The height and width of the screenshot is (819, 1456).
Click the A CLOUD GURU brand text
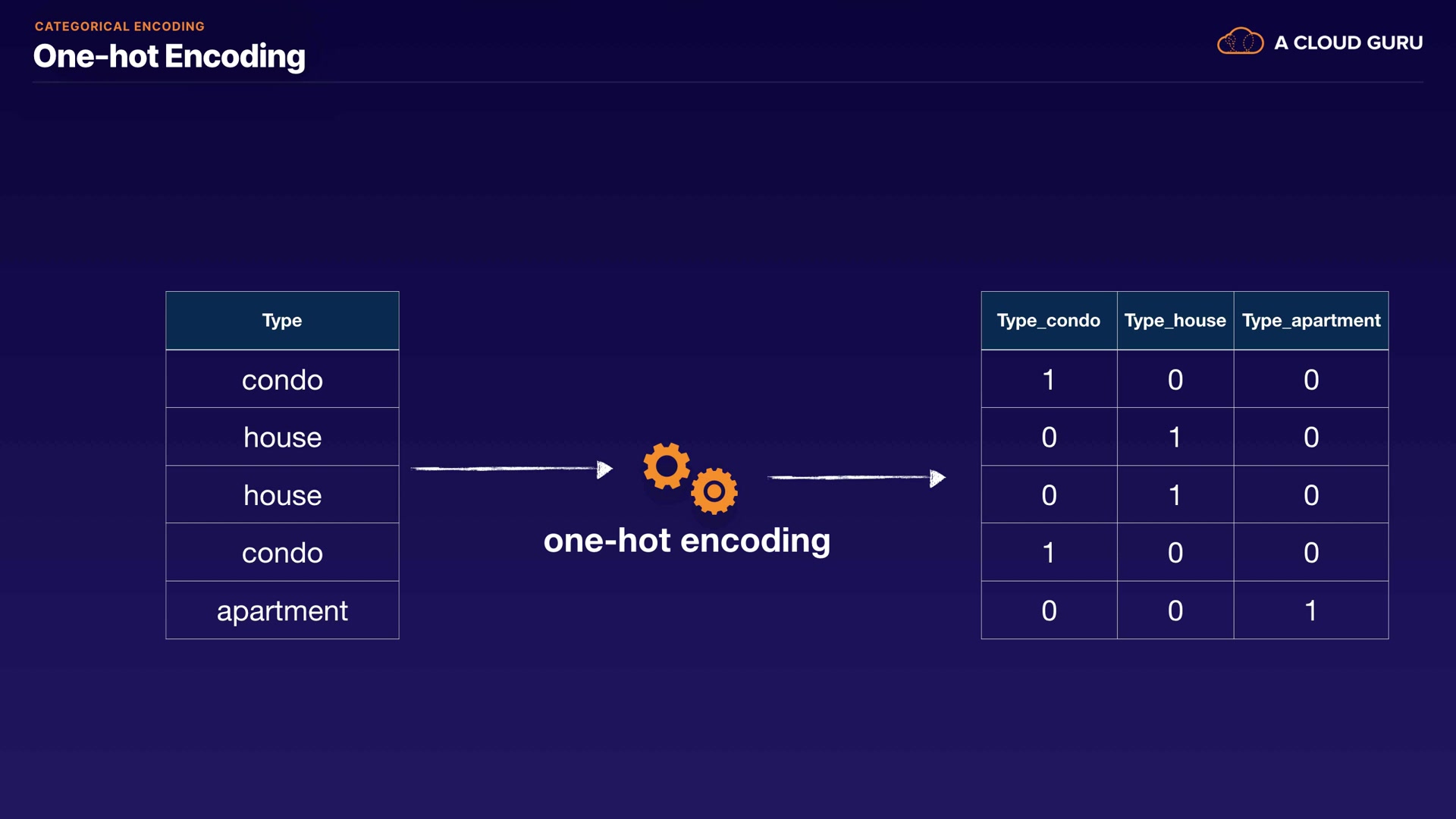pos(1348,43)
